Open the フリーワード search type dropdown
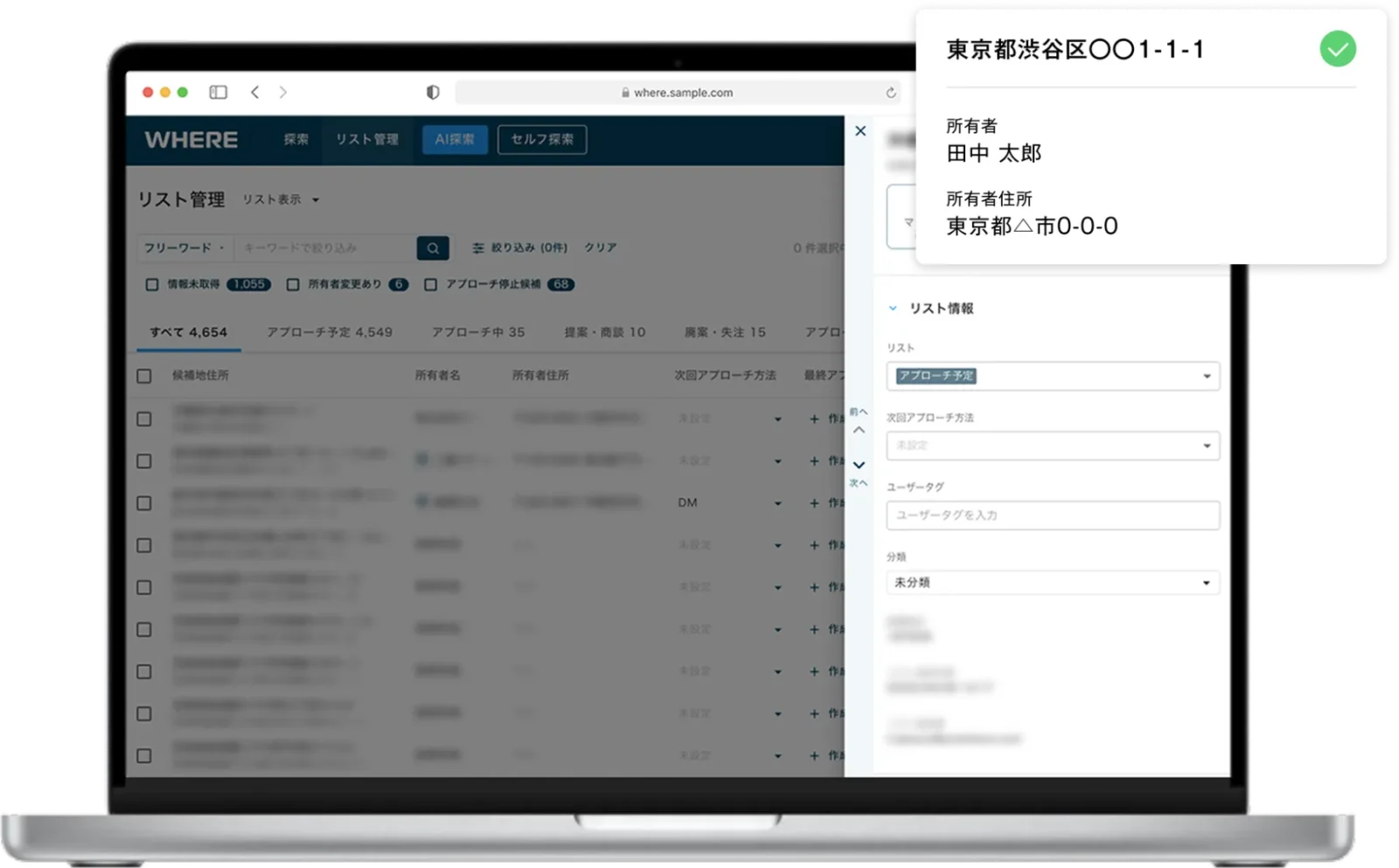 coord(184,248)
